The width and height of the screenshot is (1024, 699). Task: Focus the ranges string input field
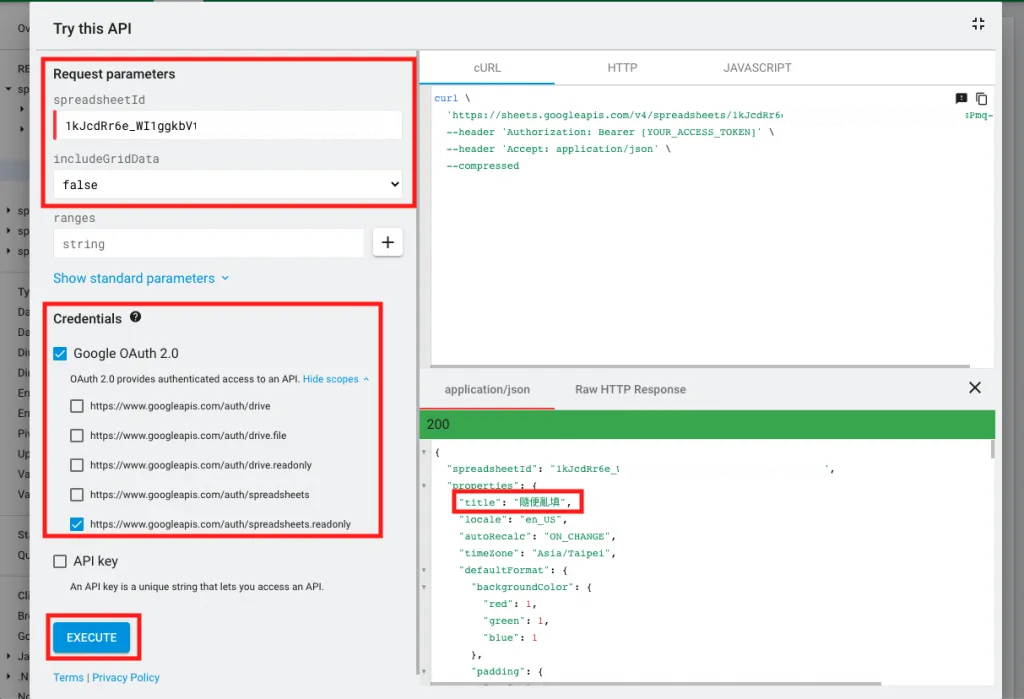tap(208, 244)
